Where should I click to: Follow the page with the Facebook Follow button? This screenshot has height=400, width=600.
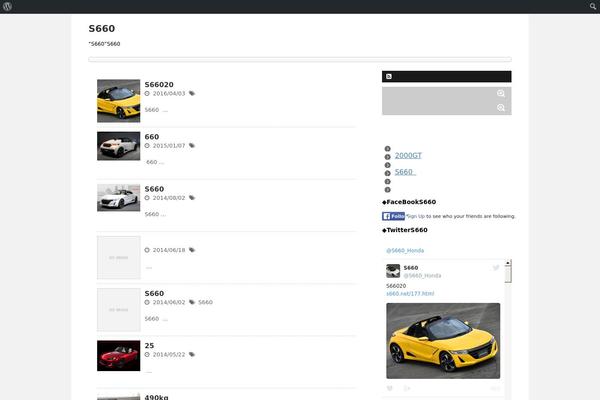[393, 216]
